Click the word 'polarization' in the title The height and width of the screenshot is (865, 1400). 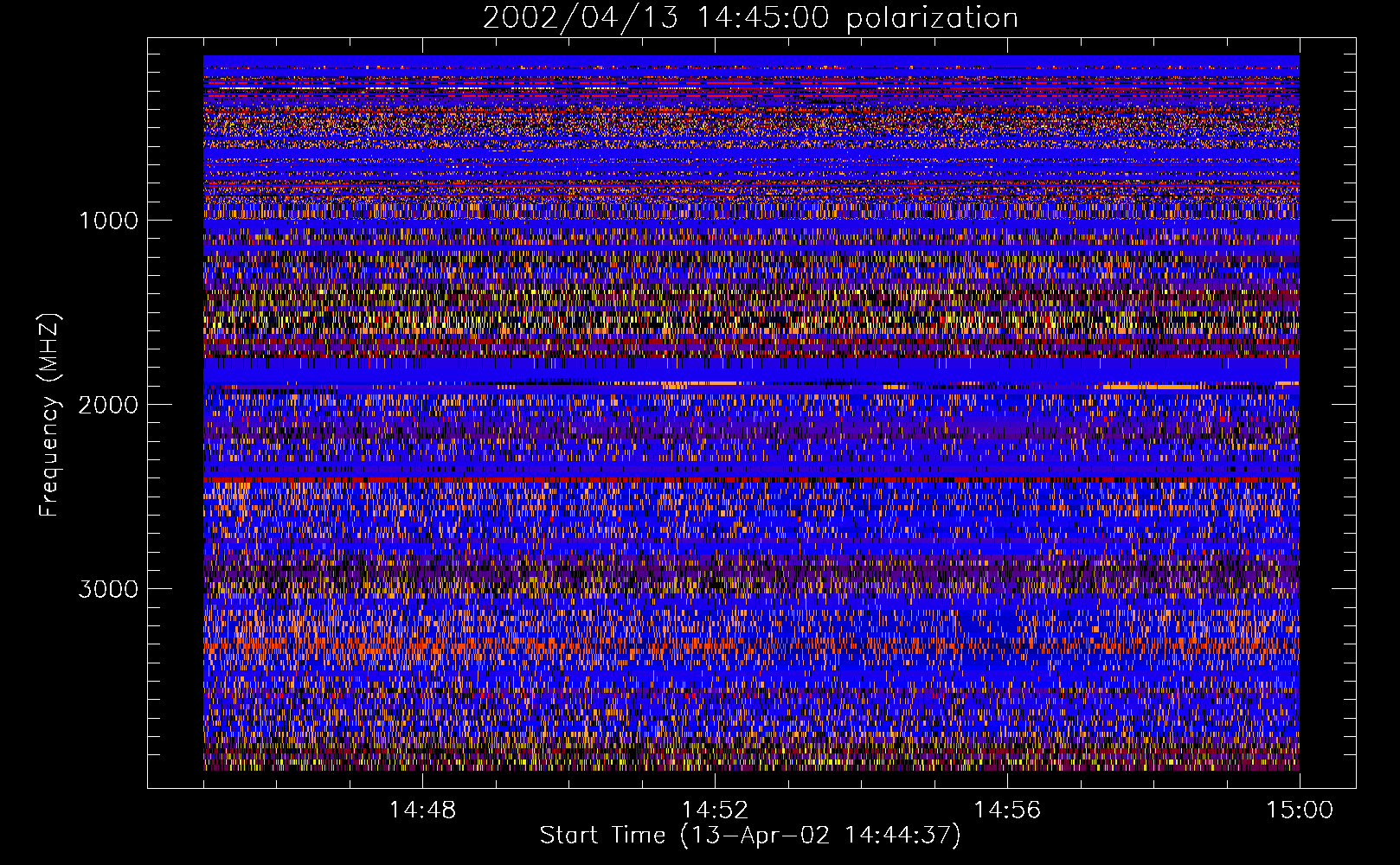coord(932,18)
